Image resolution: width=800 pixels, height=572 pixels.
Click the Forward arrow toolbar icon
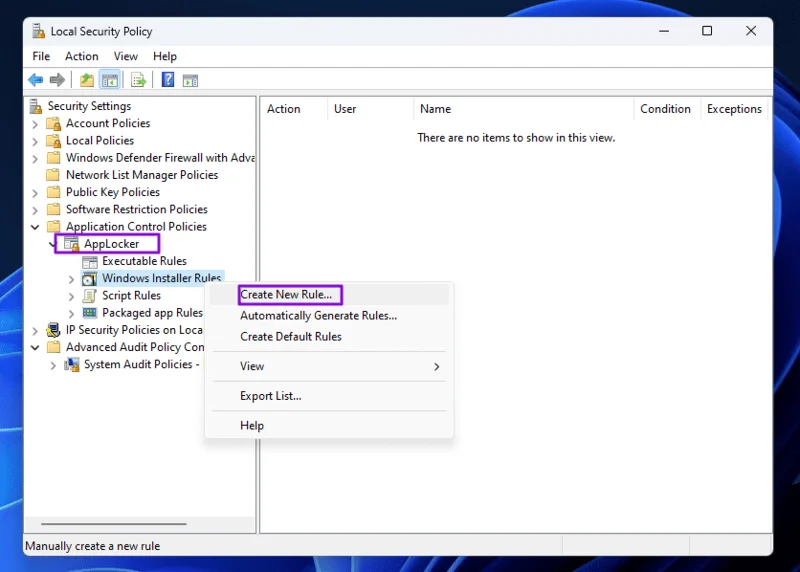(57, 80)
